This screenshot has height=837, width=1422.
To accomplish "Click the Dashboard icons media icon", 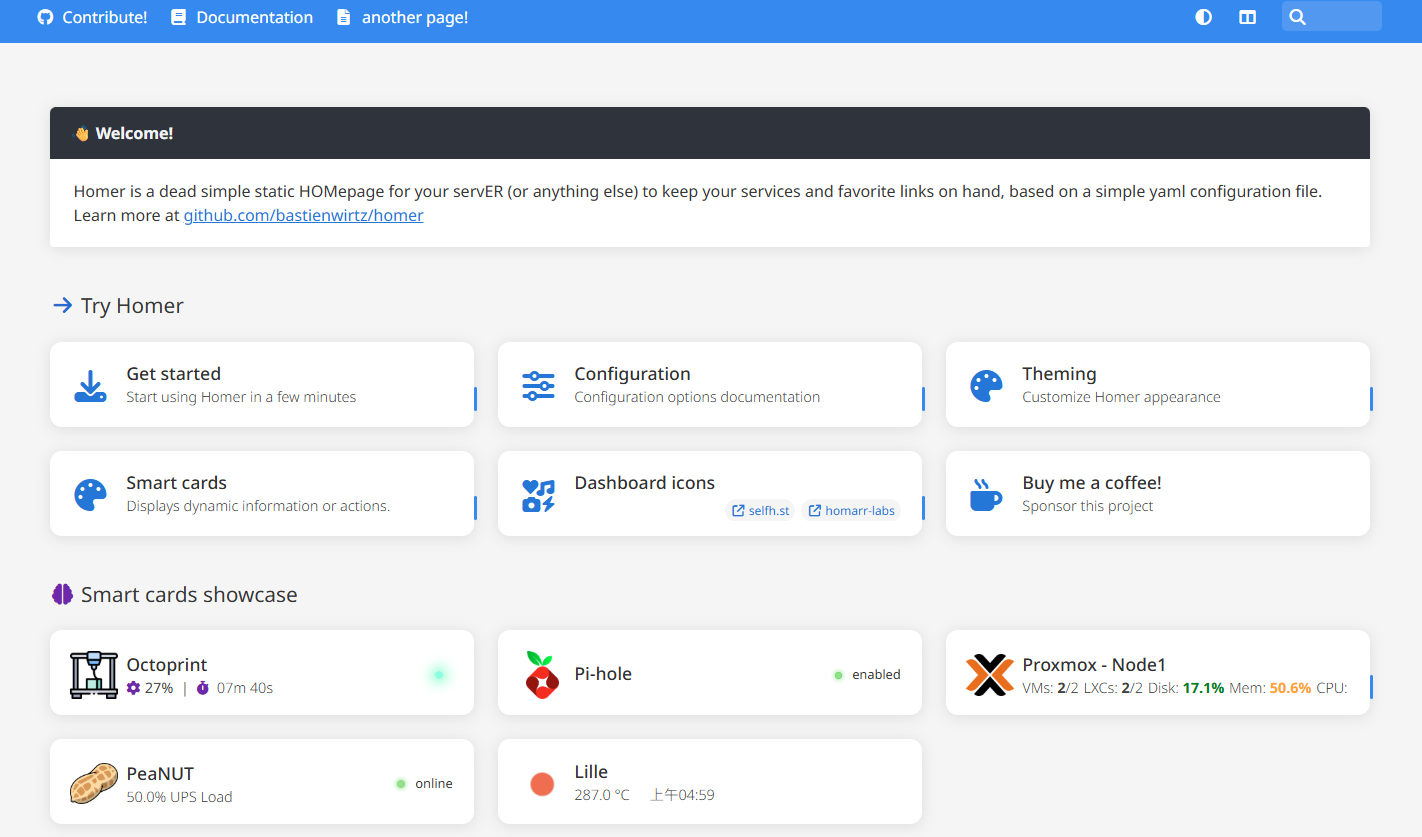I will point(538,494).
